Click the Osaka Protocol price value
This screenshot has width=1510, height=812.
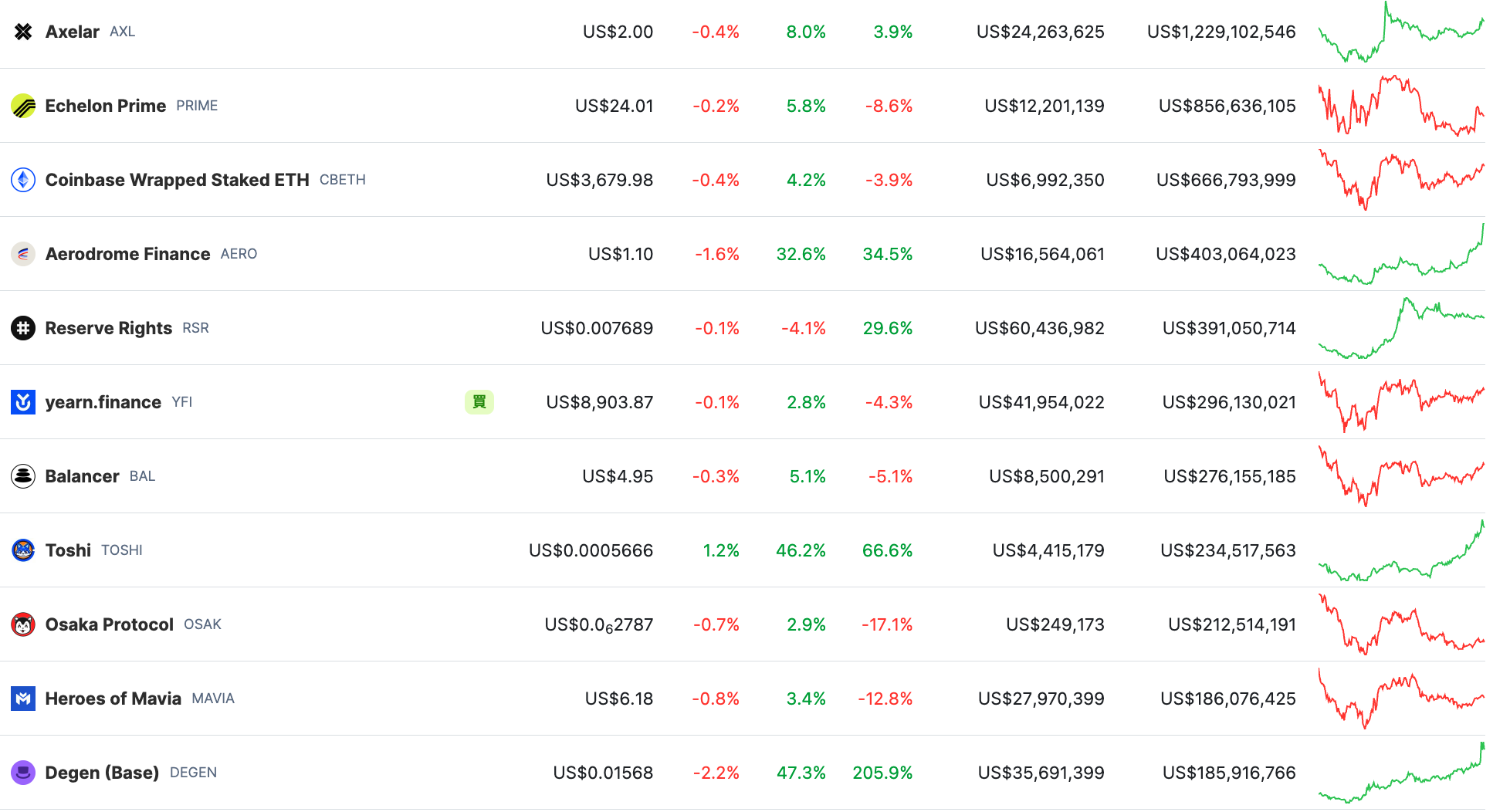pos(598,624)
